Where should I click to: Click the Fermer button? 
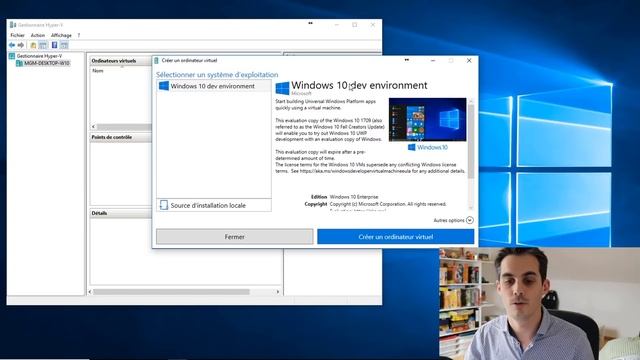click(235, 237)
